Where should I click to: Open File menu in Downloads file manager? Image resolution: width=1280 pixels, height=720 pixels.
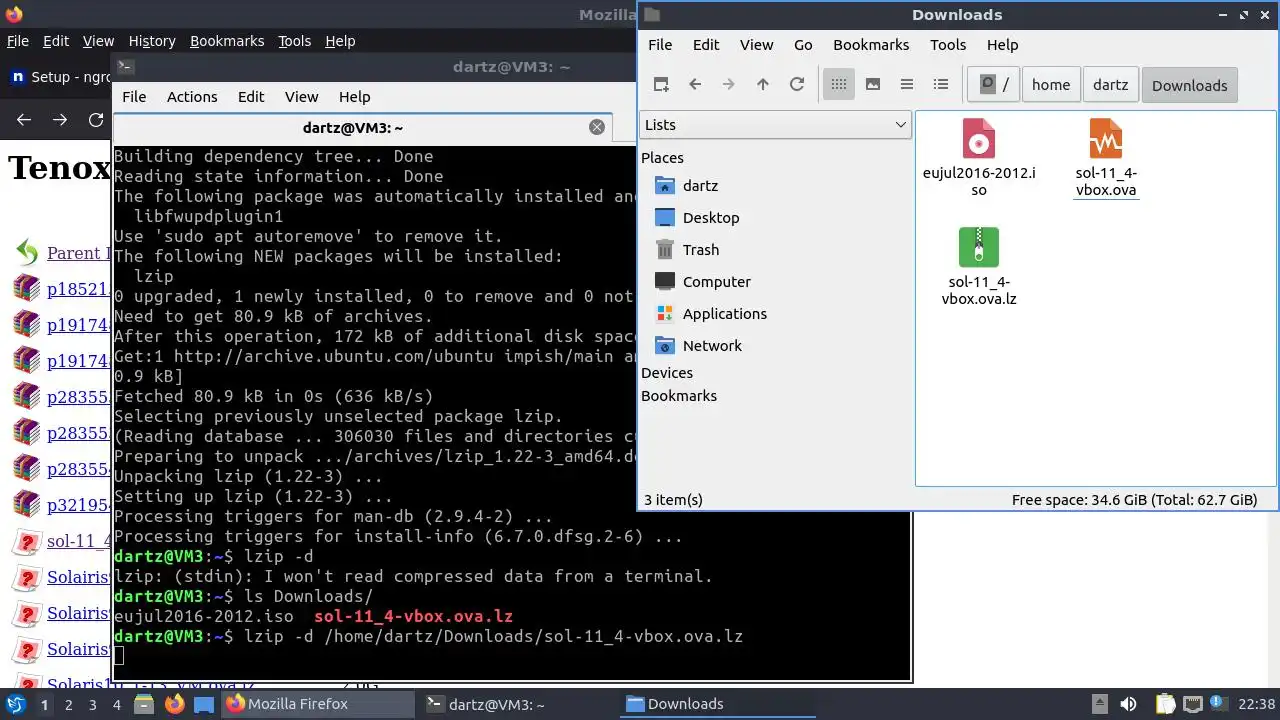660,45
